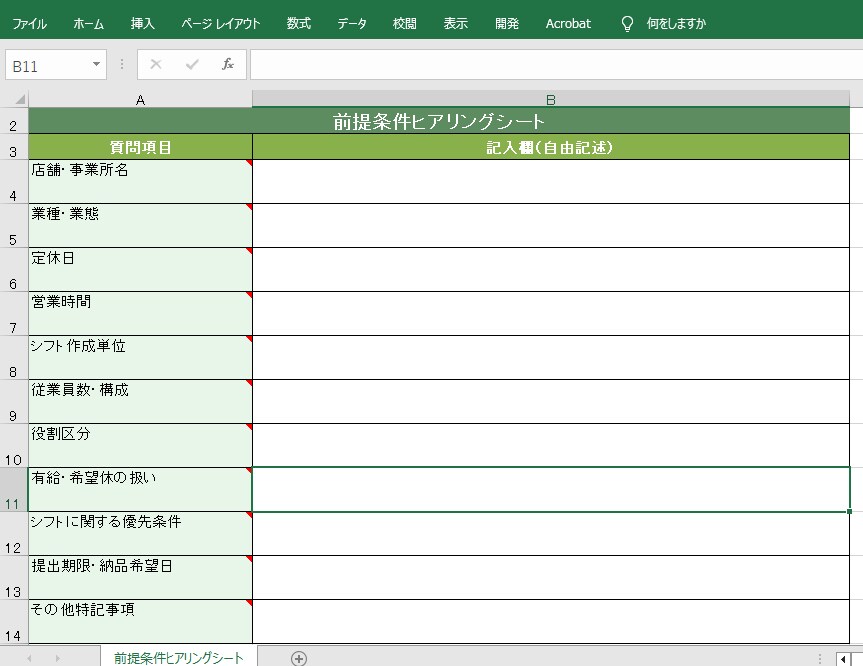Viewport: 863px width, 666px height.
Task: Select row 5 header
Action: (x=14, y=226)
